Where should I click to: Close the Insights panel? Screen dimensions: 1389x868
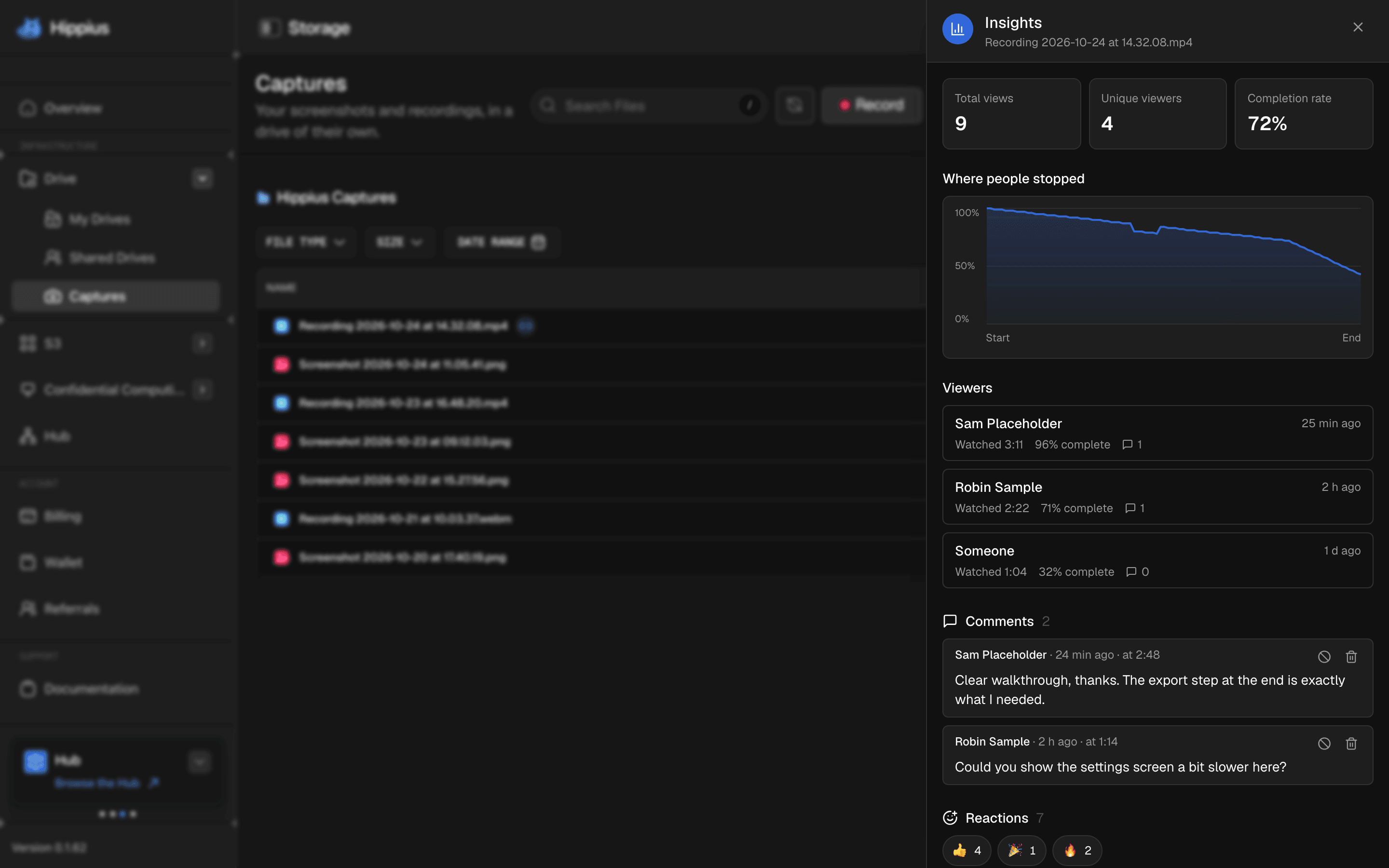pos(1358,27)
